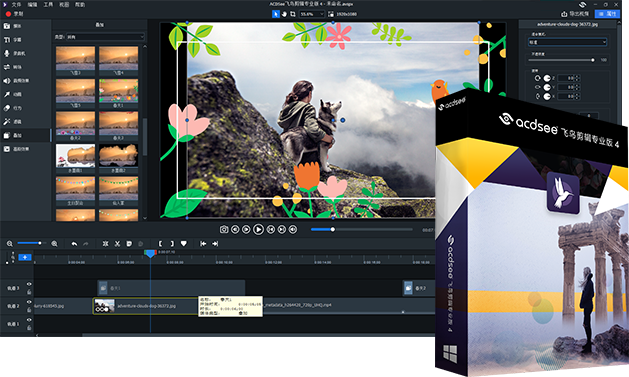Play the preview with the Play button
Viewport: 629px width, 377px height.
point(258,229)
